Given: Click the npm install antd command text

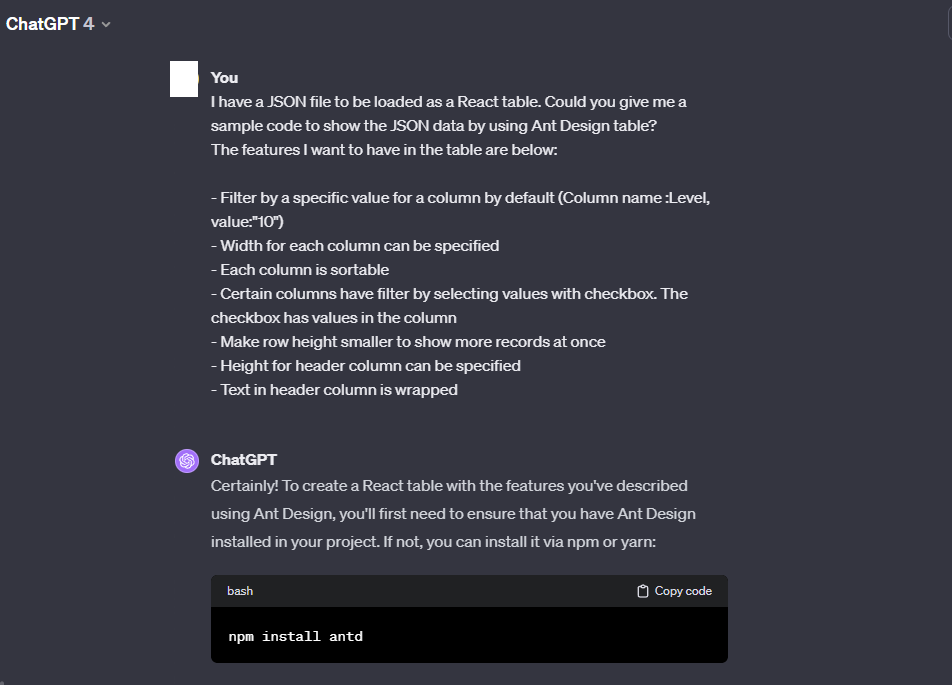Looking at the screenshot, I should [296, 636].
